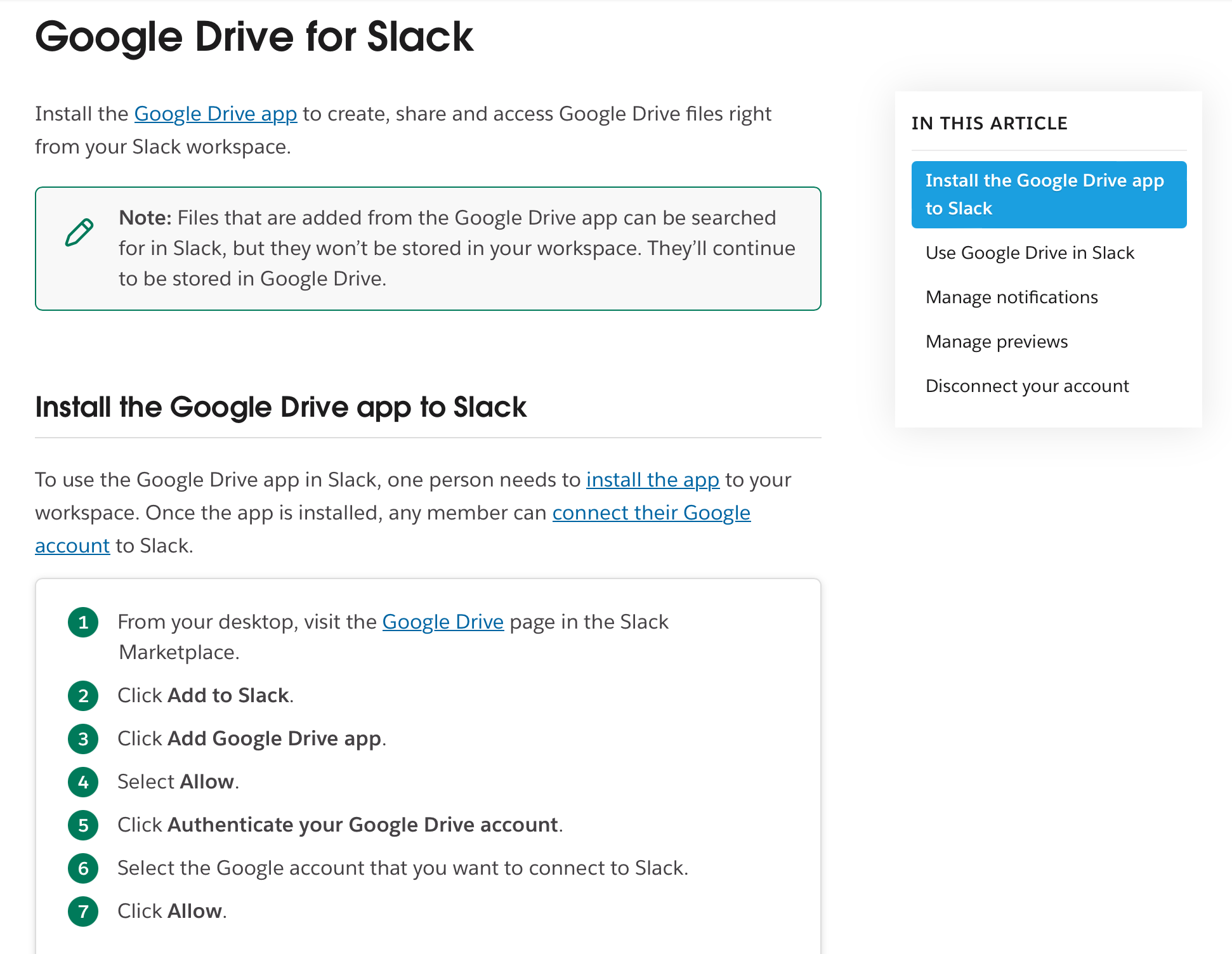This screenshot has height=954, width=1232.
Task: Follow the 'install the app' link
Action: click(x=653, y=480)
